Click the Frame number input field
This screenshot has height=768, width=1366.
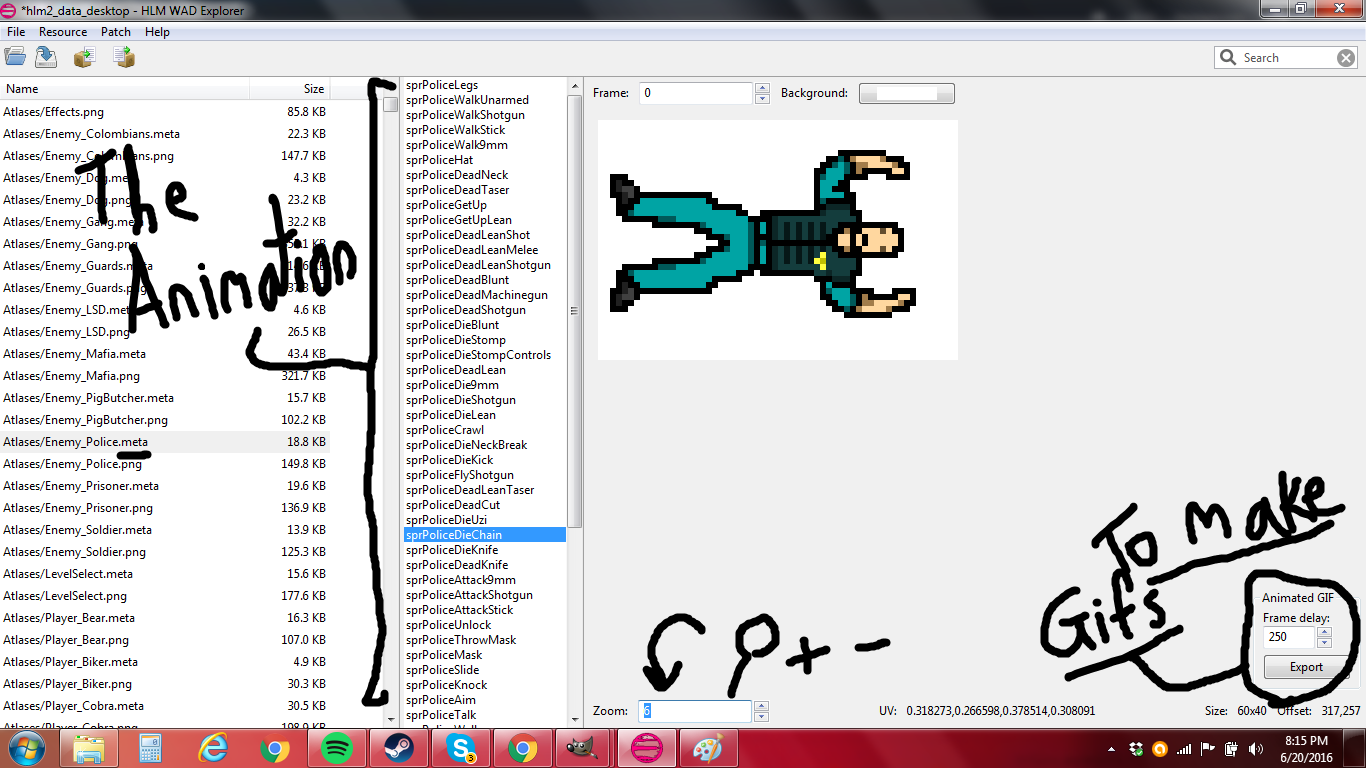696,93
